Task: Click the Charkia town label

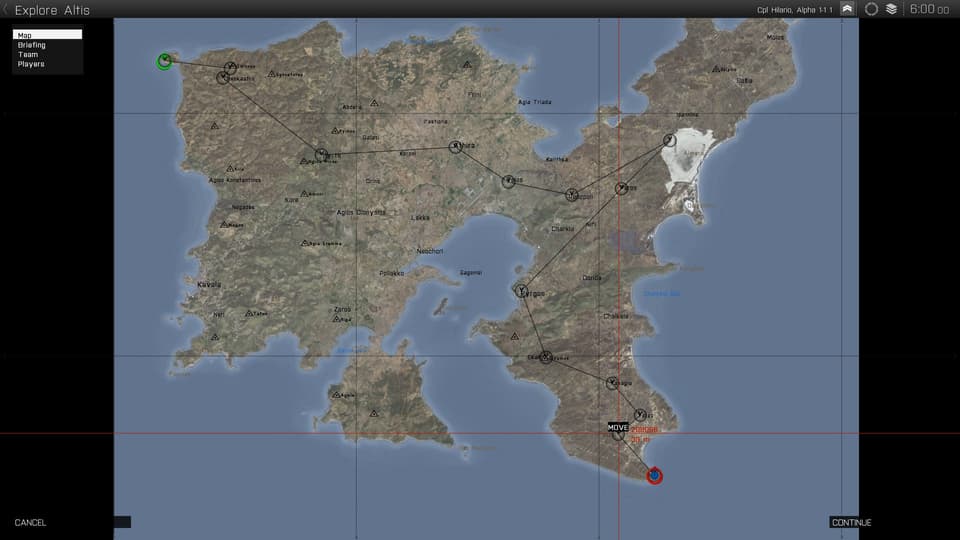Action: pyautogui.click(x=563, y=229)
